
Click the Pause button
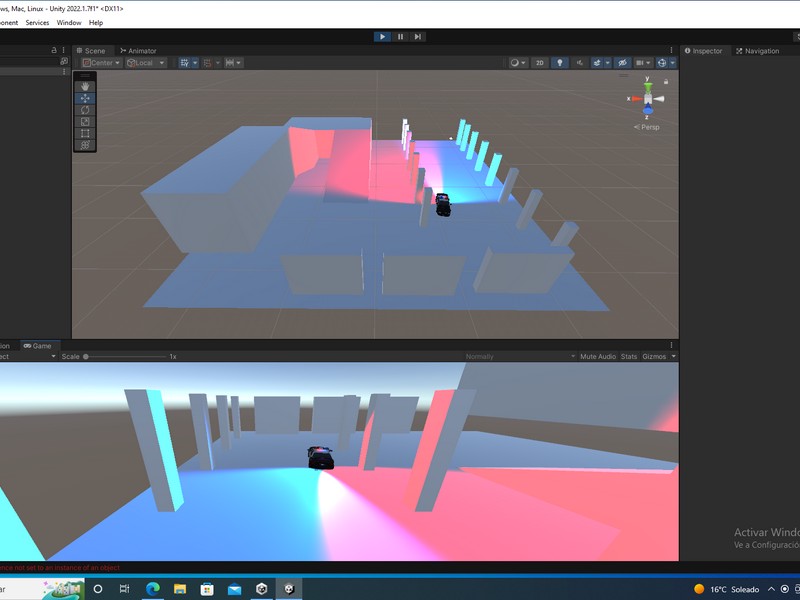[399, 36]
